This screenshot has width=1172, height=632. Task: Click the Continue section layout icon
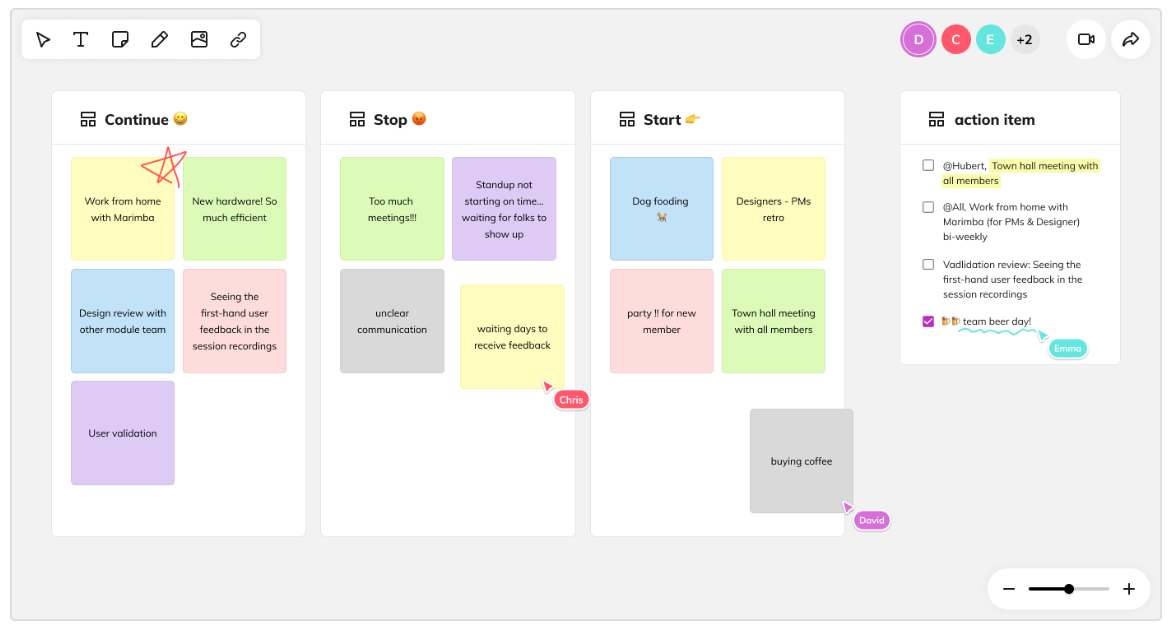click(88, 120)
